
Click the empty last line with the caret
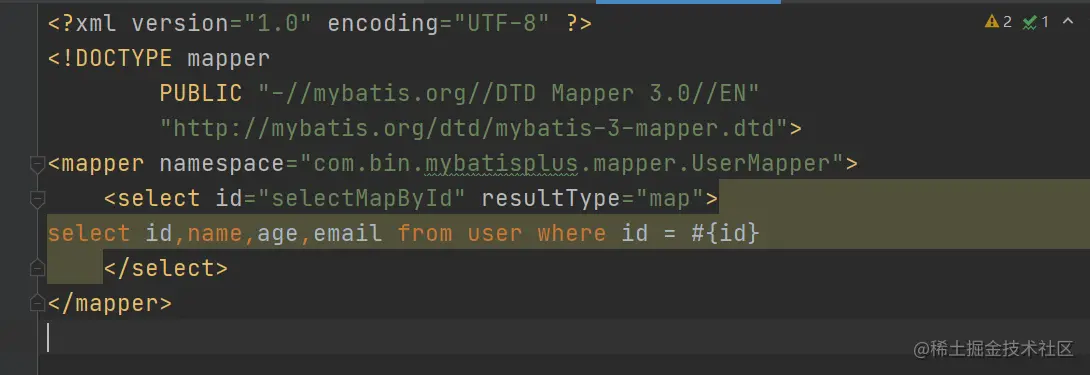pyautogui.click(x=563, y=337)
